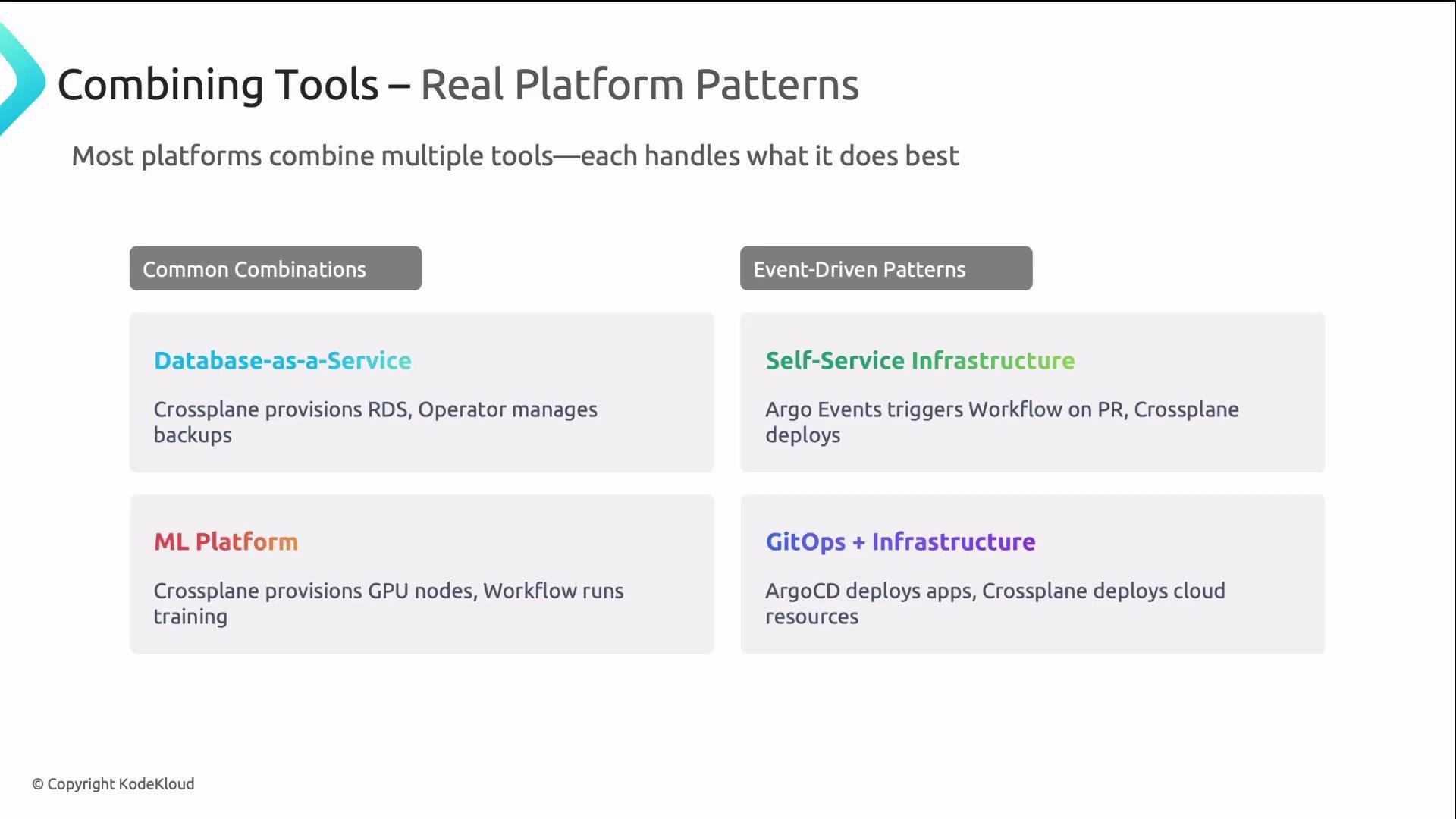The width and height of the screenshot is (1456, 819).
Task: Click the GitOps + Infrastructure heading
Action: point(900,541)
